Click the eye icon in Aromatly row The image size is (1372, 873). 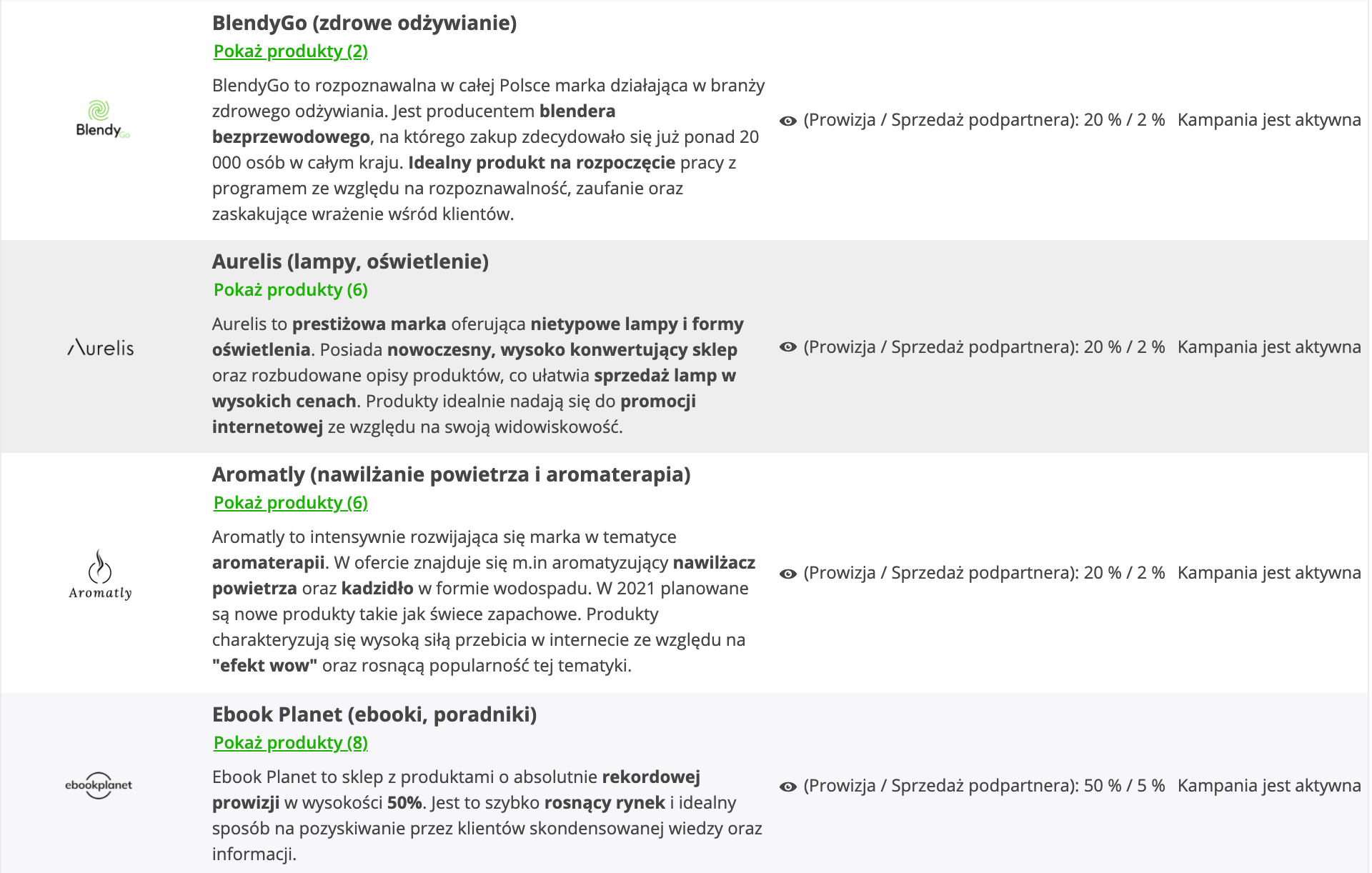[x=788, y=574]
